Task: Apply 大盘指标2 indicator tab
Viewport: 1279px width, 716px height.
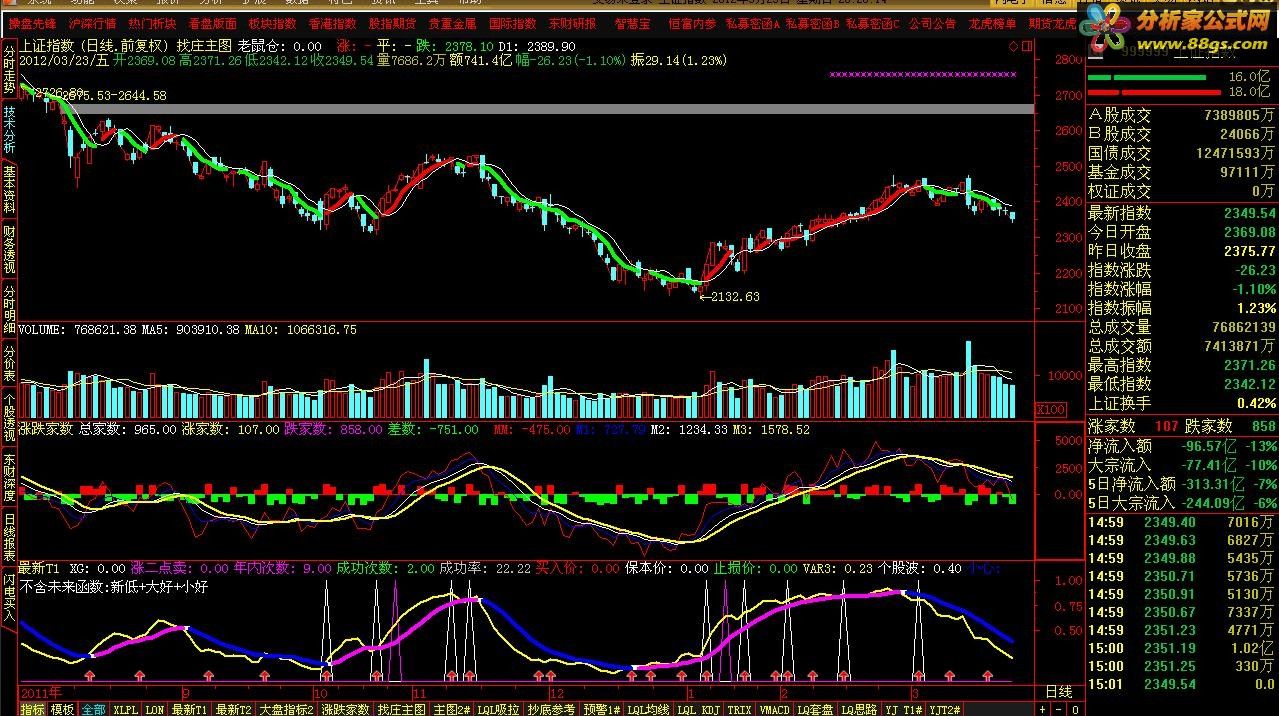Action: tap(287, 709)
